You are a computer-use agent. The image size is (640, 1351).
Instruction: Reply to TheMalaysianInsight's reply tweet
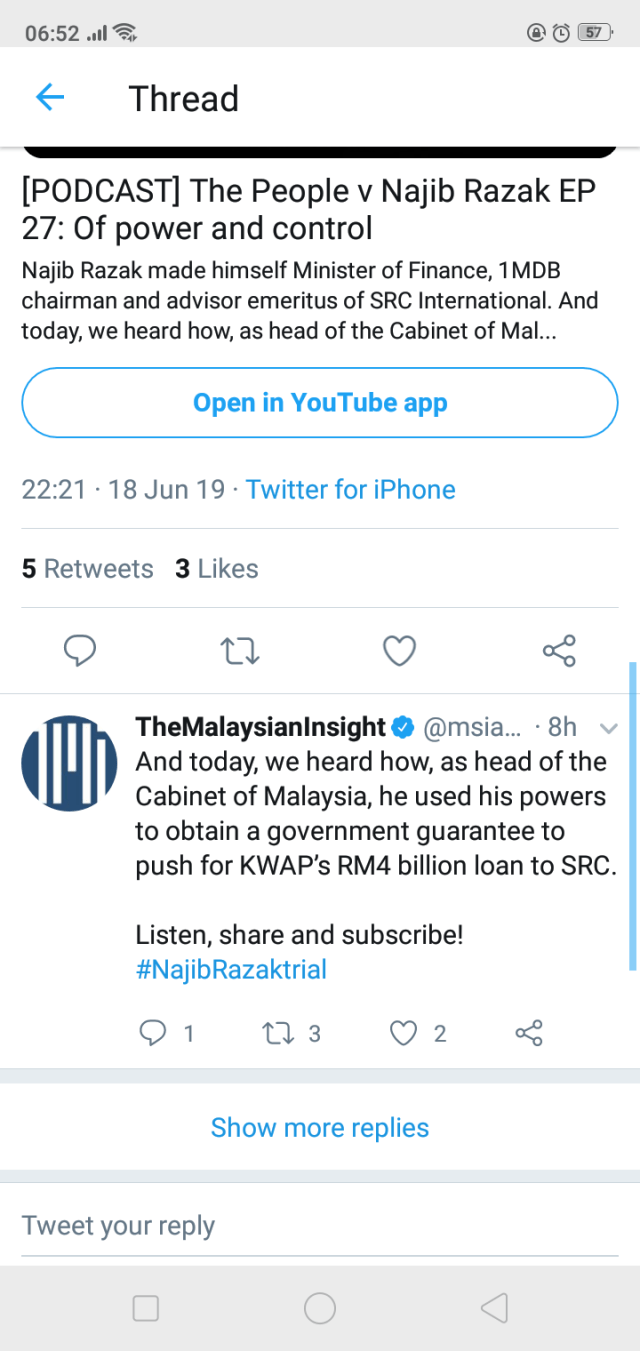152,1033
